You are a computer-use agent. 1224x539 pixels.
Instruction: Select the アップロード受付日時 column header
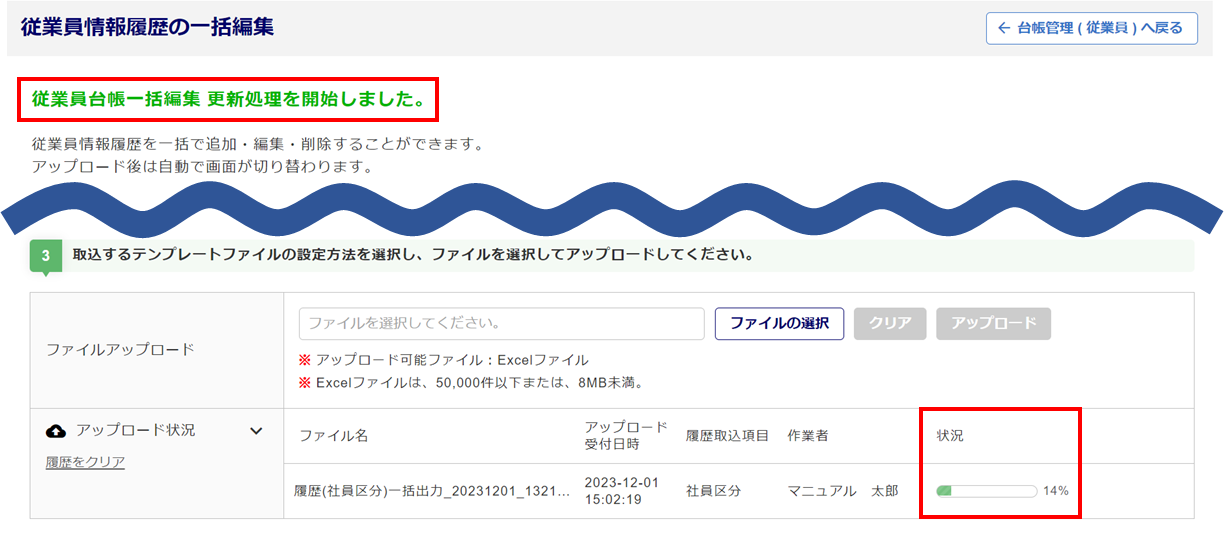(626, 436)
